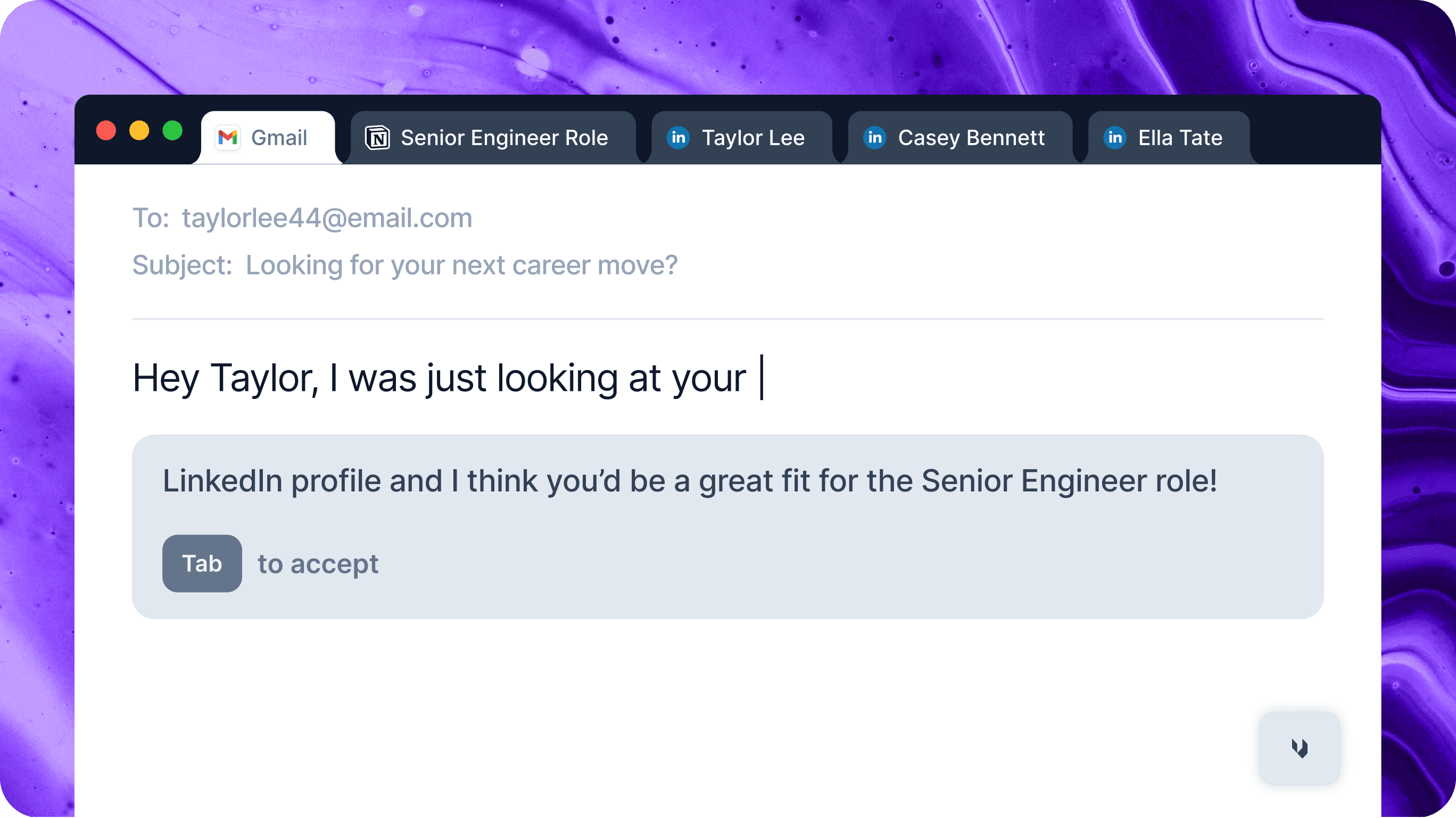Switch to the Taylor Lee tab
1456x818 pixels.
coord(741,138)
